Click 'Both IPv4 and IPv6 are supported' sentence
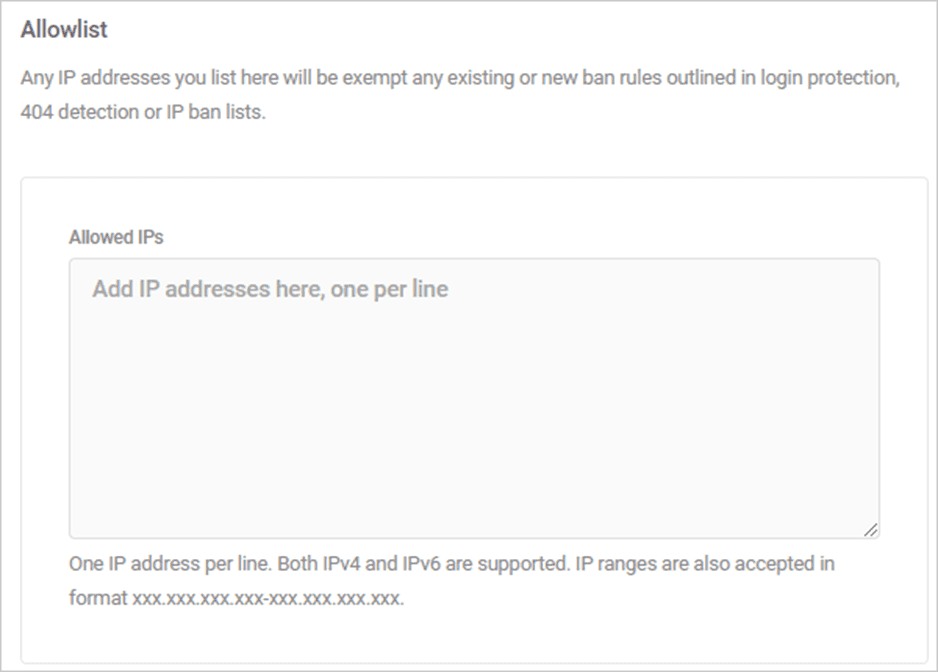This screenshot has width=938, height=672. pyautogui.click(x=424, y=564)
